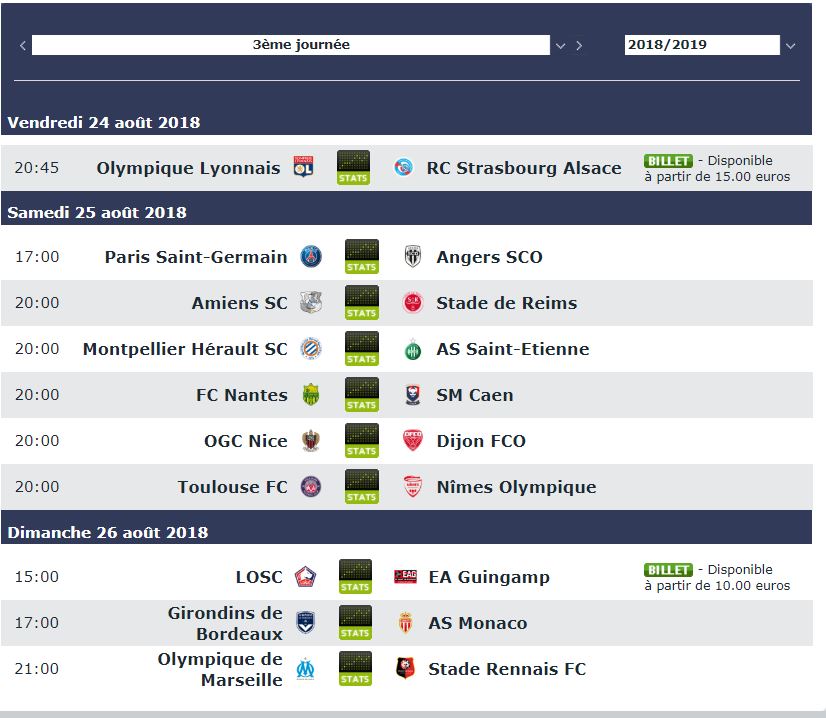Go to next matchday with right arrow
The height and width of the screenshot is (718, 826).
pos(579,45)
